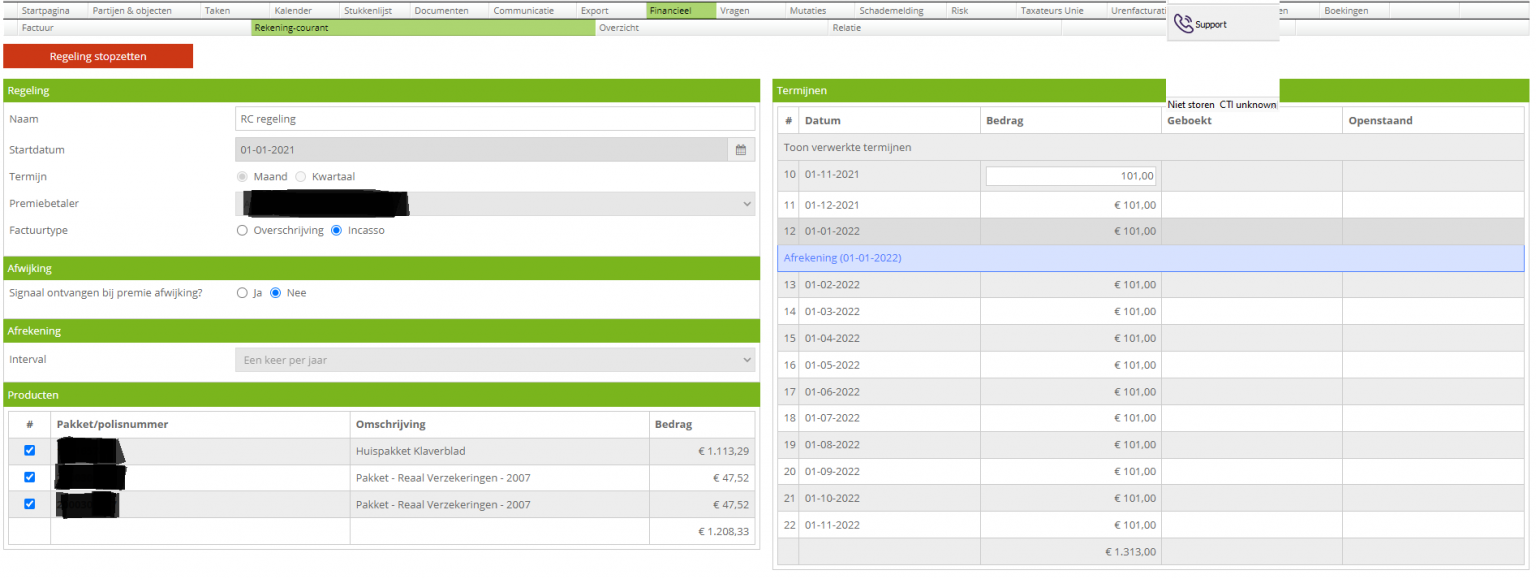Open the Financieel menu tab
This screenshot has height=579, width=1536.
pyautogui.click(x=681, y=11)
